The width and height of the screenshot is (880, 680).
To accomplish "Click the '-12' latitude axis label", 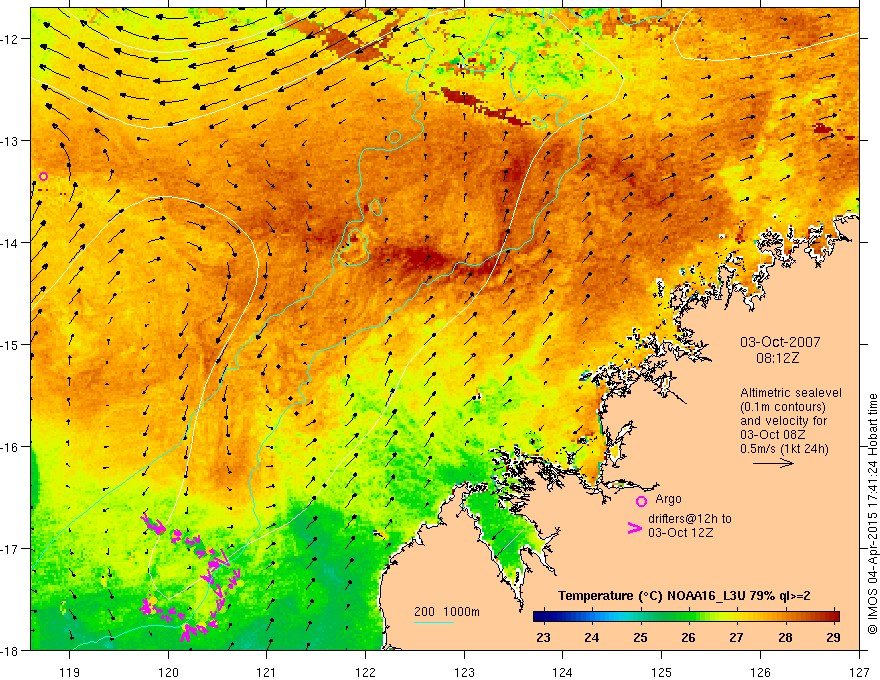I will click(10, 39).
